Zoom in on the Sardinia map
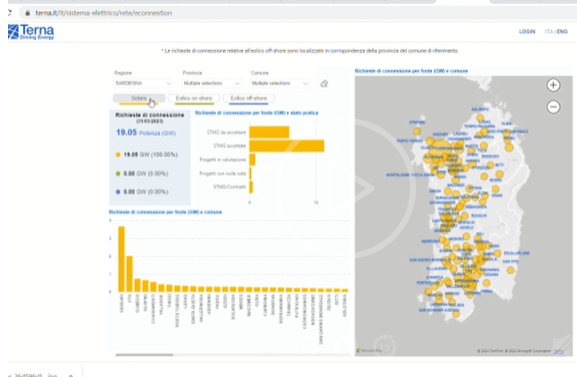Image resolution: width=577 pixels, height=377 pixels. 553,85
